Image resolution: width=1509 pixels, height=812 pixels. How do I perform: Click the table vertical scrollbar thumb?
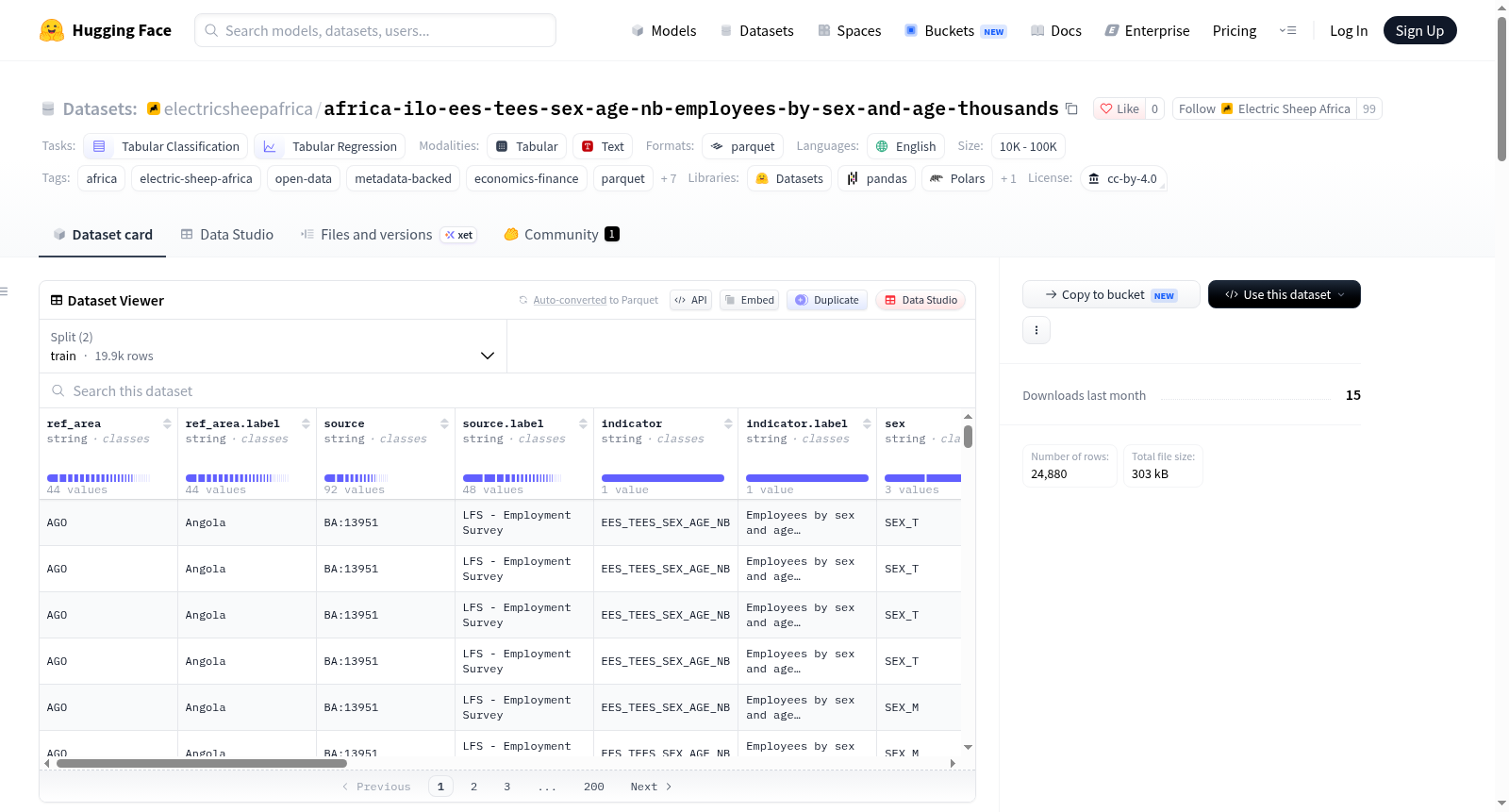pos(968,438)
